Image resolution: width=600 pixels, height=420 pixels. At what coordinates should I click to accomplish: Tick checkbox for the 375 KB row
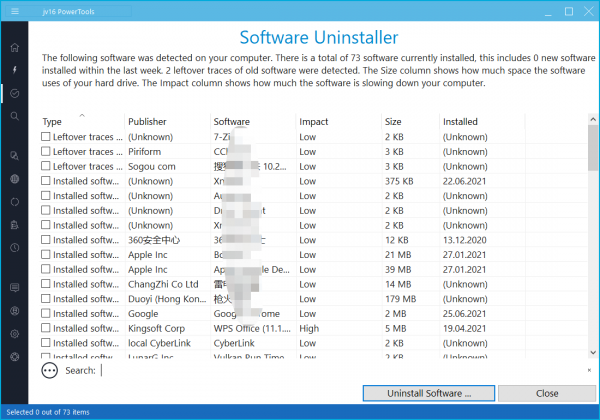(x=46, y=181)
